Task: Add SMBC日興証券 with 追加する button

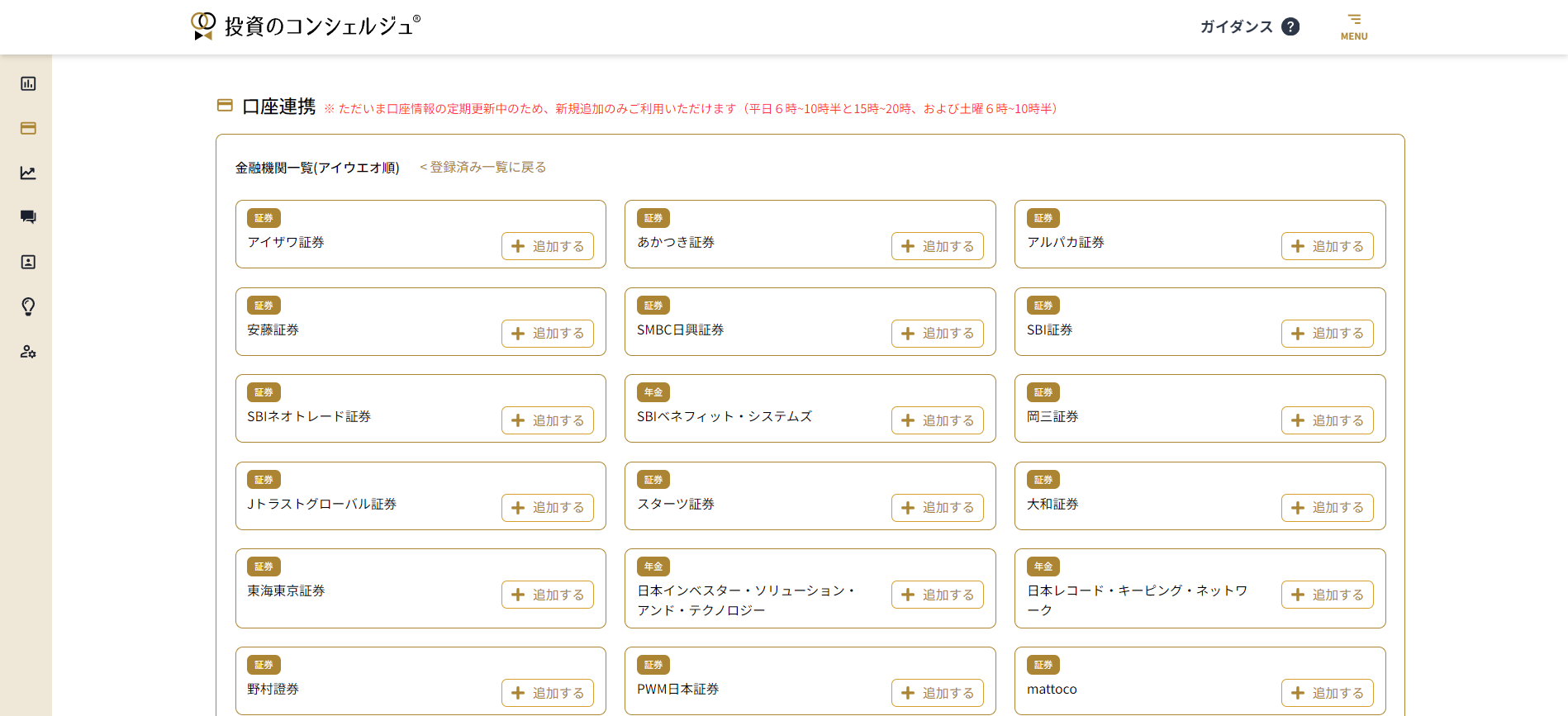Action: coord(938,334)
